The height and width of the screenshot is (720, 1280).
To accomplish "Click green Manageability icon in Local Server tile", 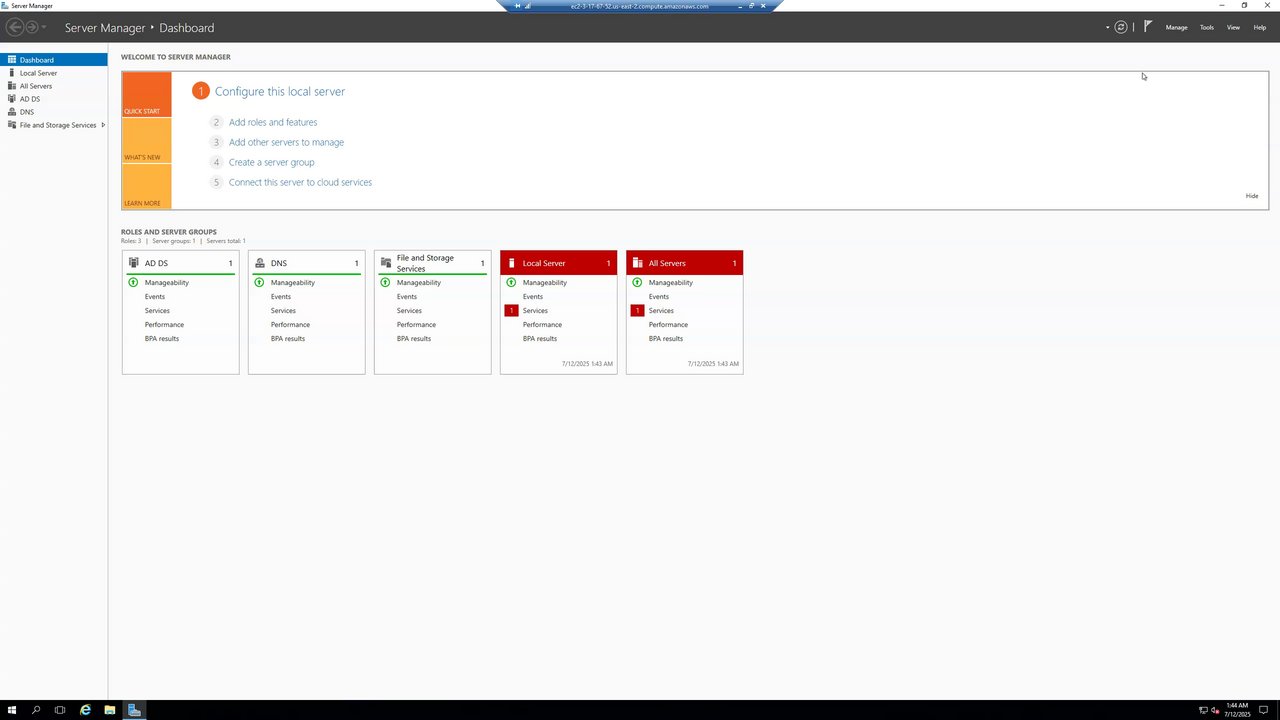I will [x=512, y=283].
